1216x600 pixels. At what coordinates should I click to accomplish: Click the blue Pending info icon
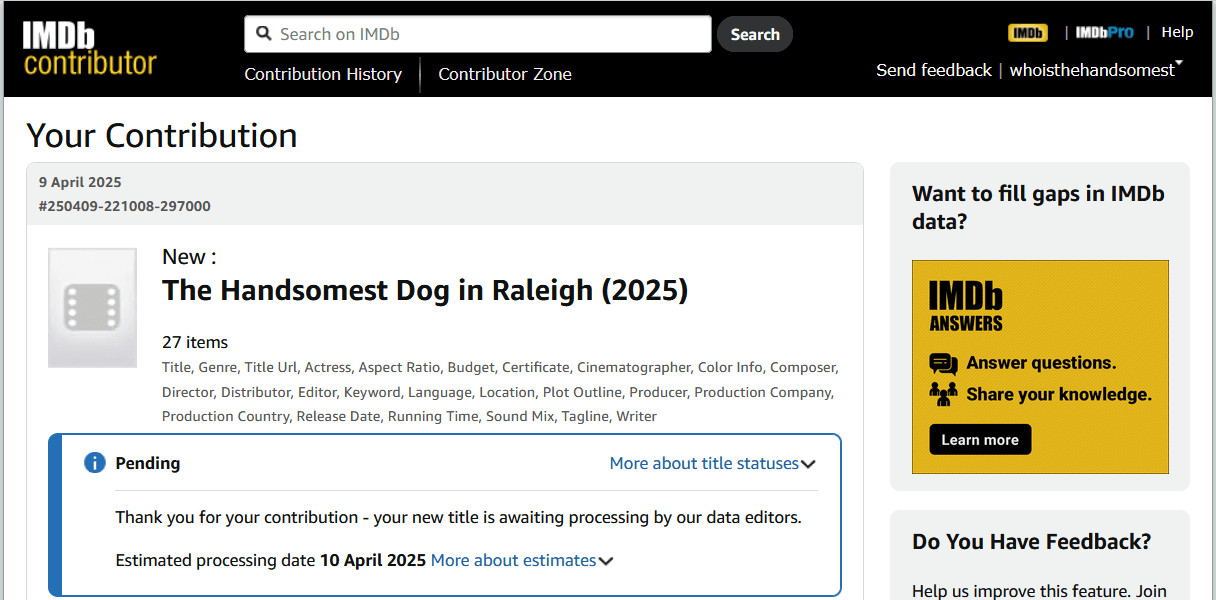pos(95,463)
